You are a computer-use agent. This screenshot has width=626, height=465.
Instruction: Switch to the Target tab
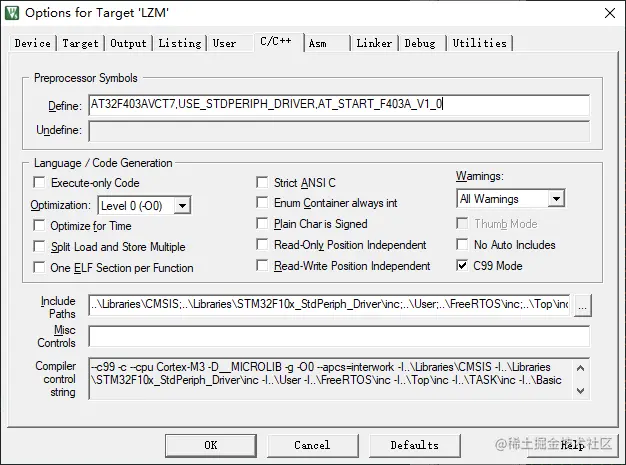pyautogui.click(x=80, y=43)
